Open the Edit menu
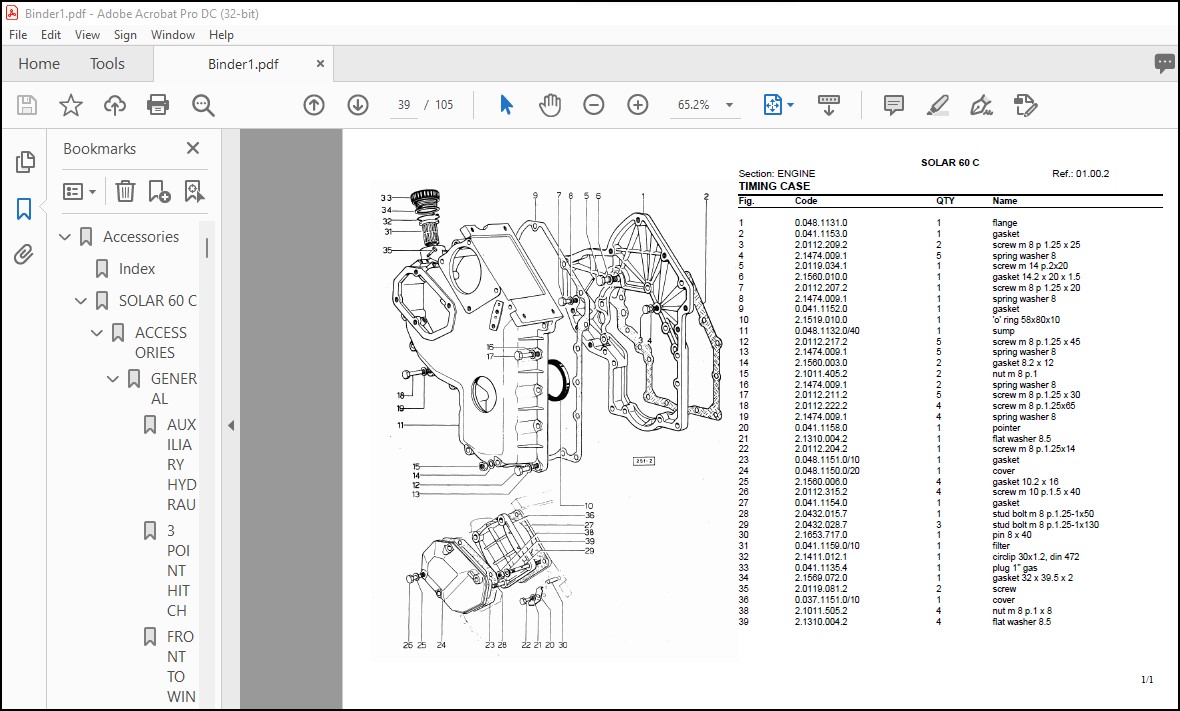1180x711 pixels. pos(51,35)
